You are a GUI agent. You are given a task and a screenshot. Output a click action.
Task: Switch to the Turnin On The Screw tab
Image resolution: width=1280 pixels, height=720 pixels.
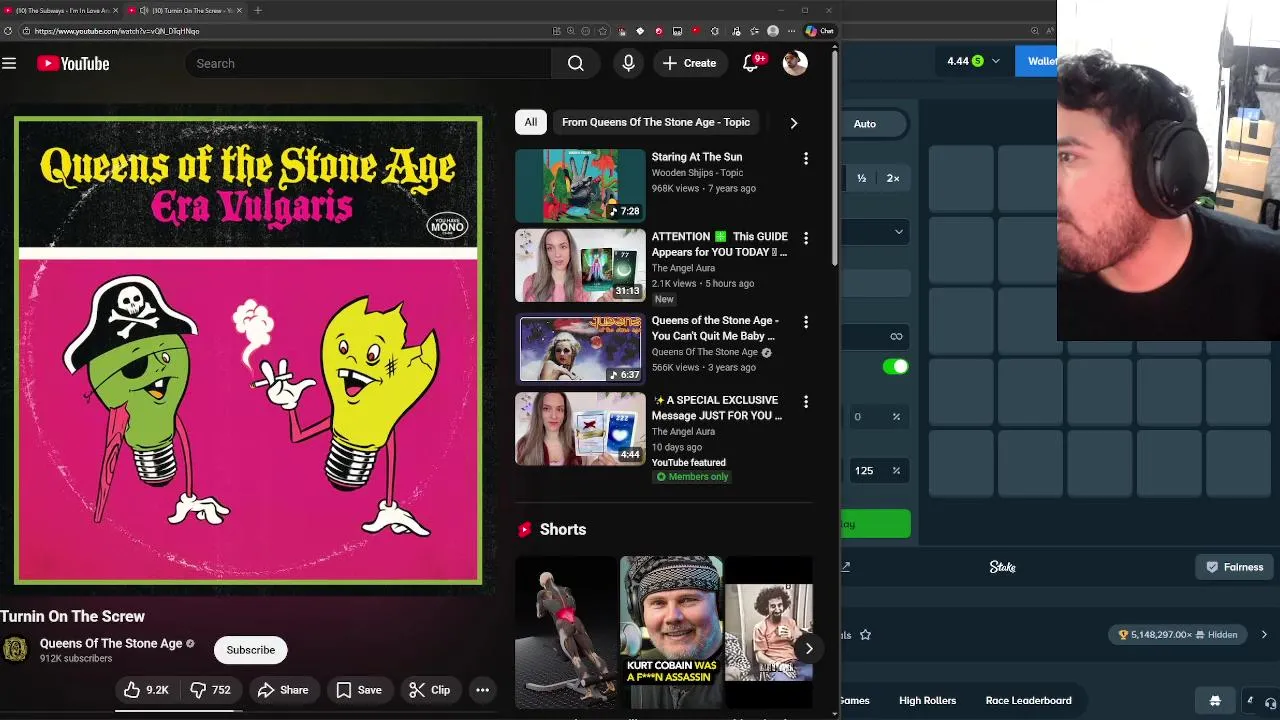click(185, 10)
